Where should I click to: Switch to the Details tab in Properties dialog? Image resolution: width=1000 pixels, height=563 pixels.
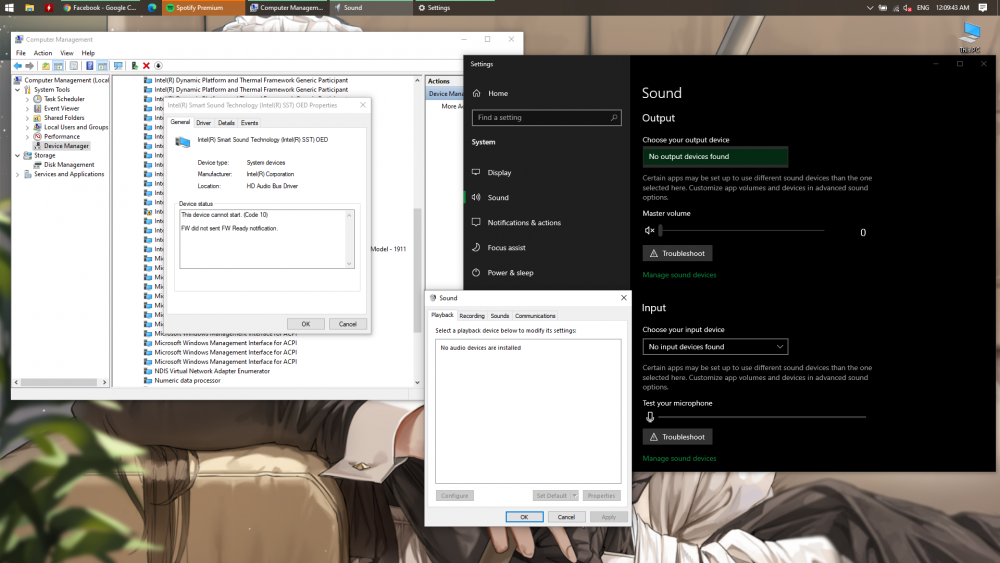(x=226, y=122)
